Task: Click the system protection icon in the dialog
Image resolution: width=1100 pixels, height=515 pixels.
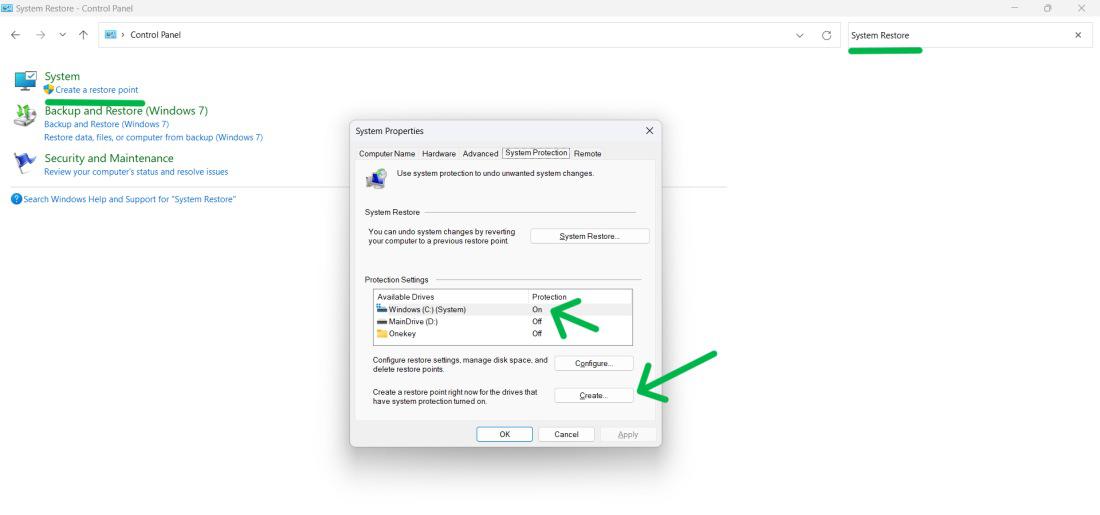Action: coord(376,178)
